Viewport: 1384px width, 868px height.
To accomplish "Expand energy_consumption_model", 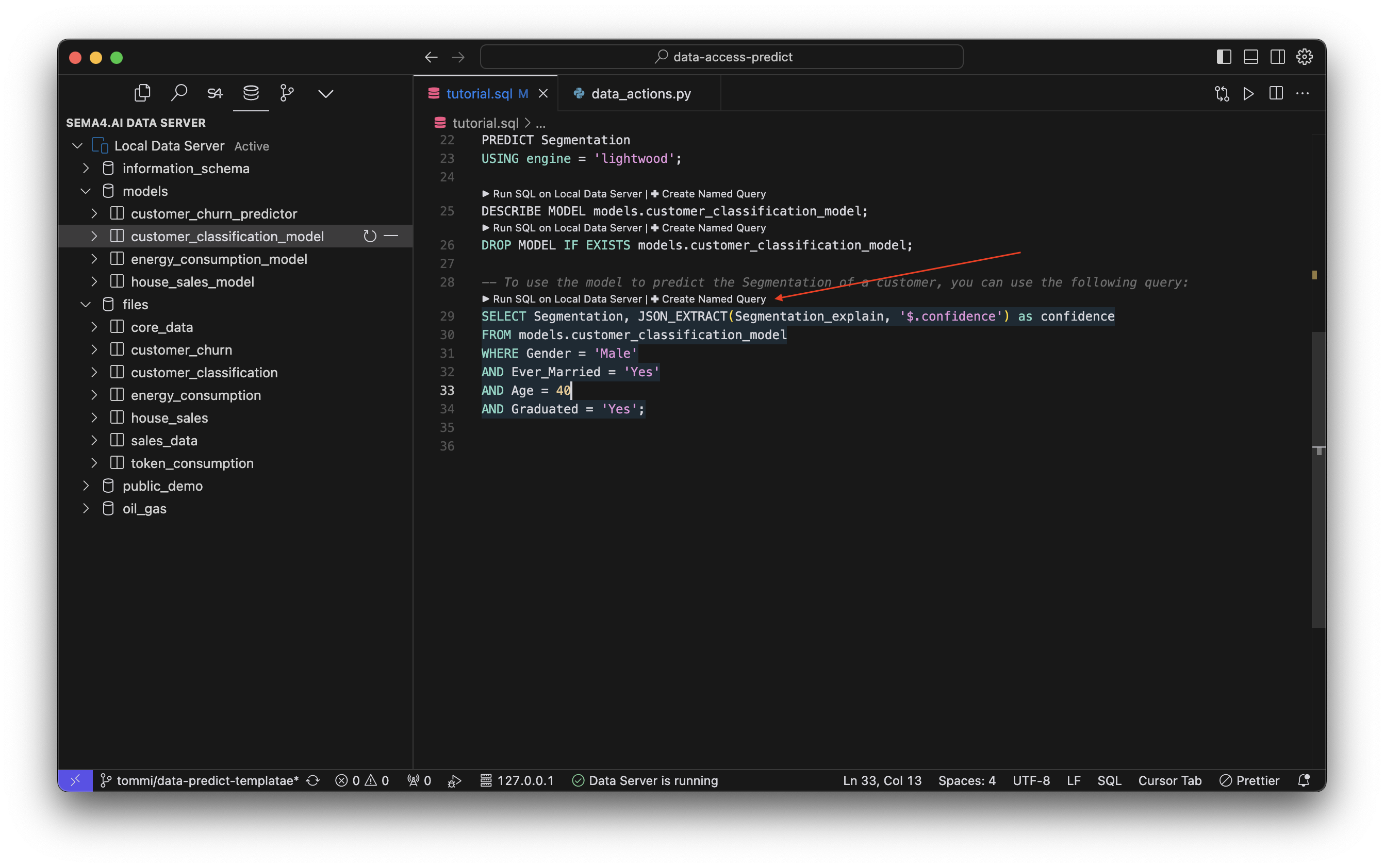I will coord(94,259).
